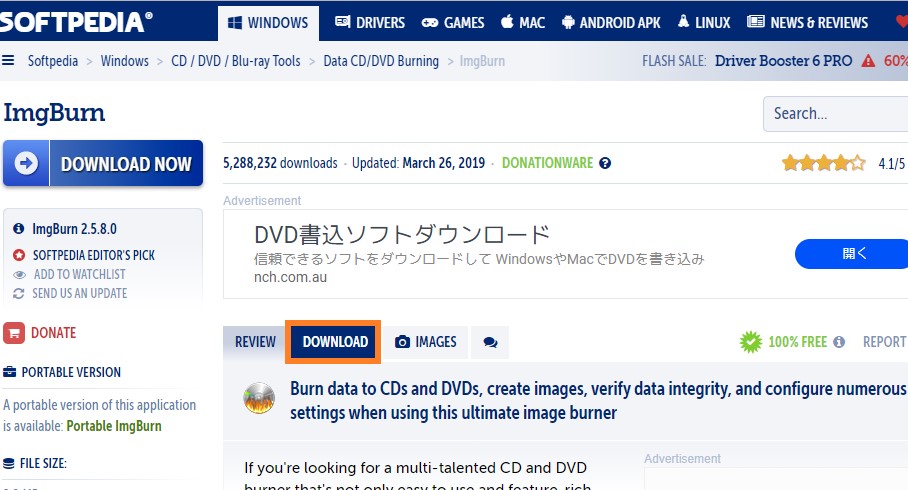Click the star rating widget

coord(823,163)
